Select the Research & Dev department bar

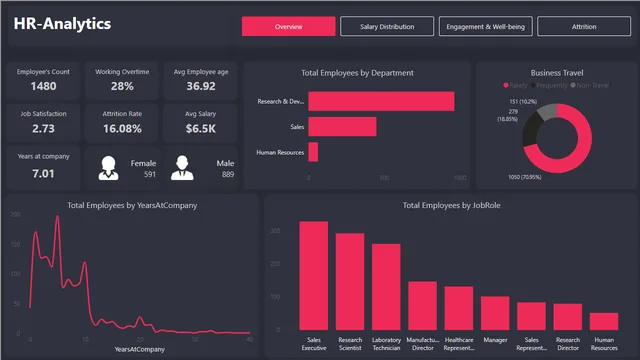[381, 101]
